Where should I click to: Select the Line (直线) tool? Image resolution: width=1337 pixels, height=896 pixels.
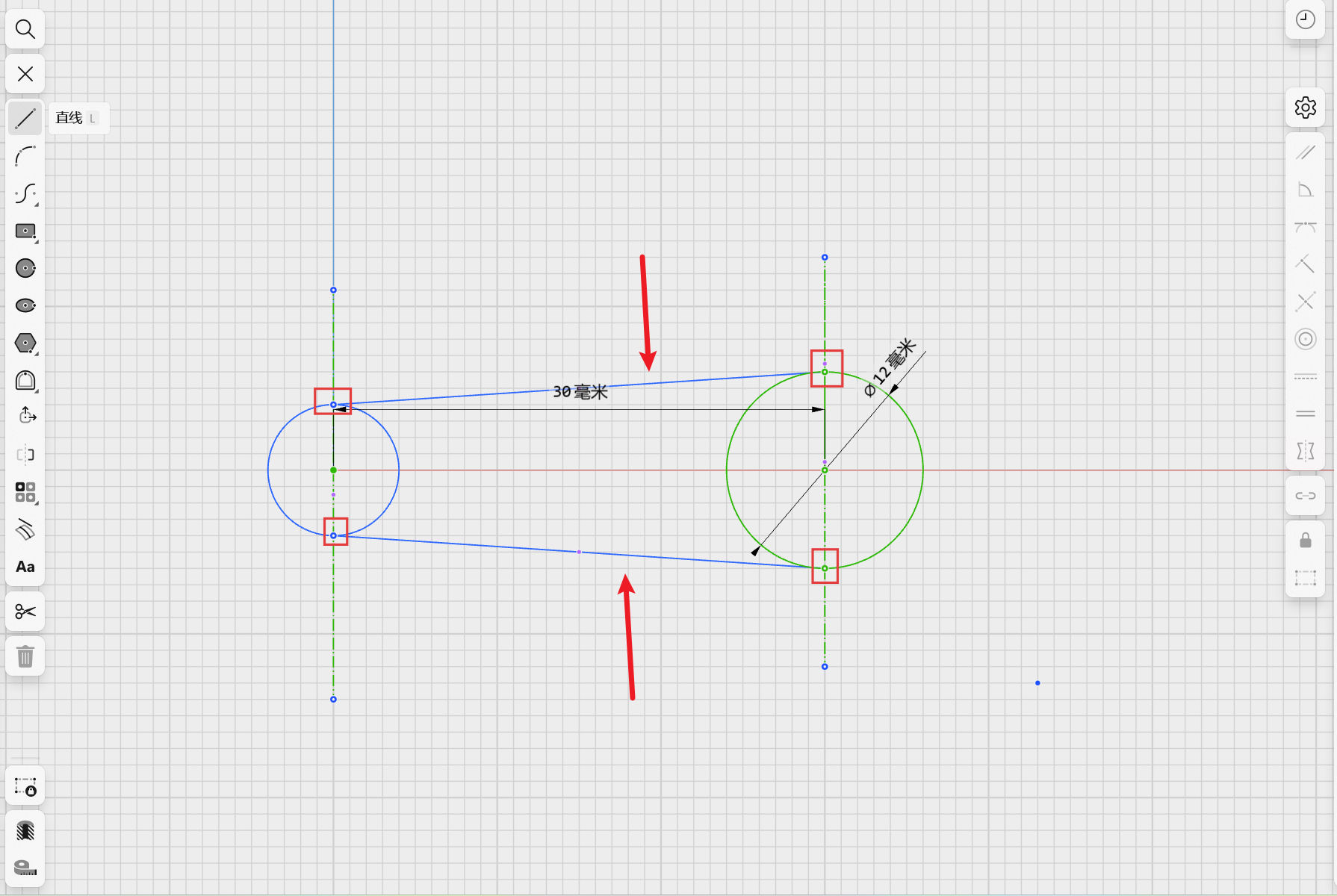(25, 118)
